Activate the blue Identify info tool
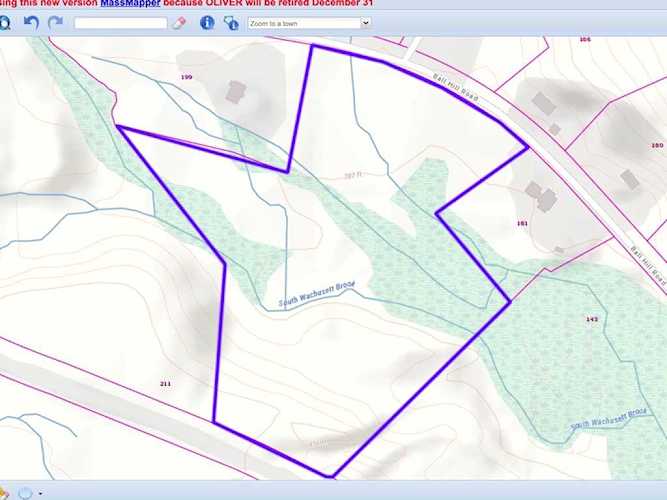The image size is (667, 500). [x=207, y=23]
